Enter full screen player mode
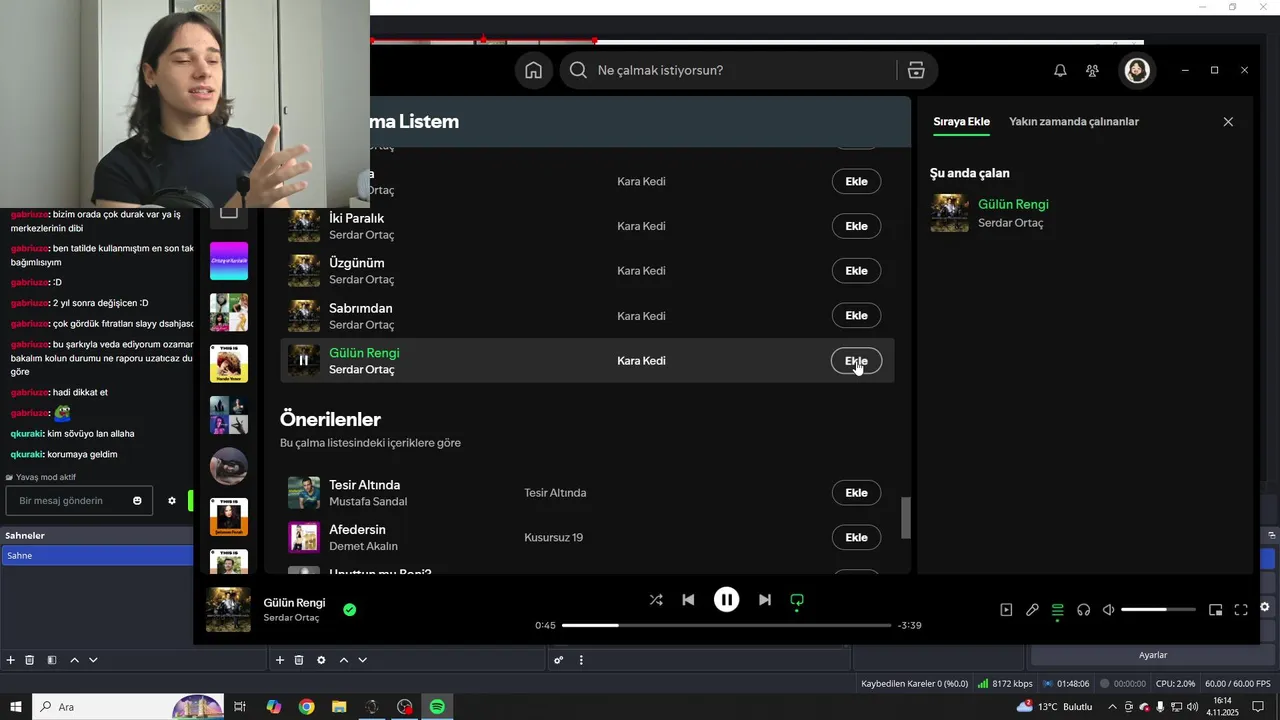The width and height of the screenshot is (1280, 720). click(x=1241, y=610)
